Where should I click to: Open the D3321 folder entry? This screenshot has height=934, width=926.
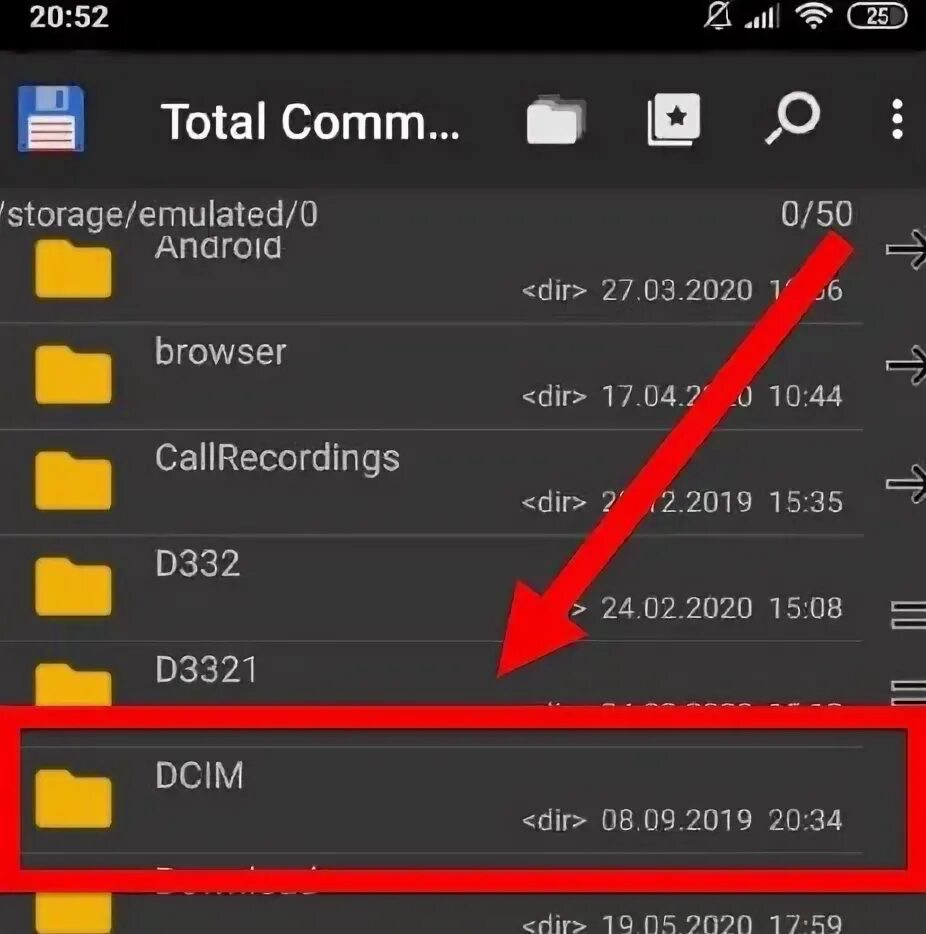click(x=432, y=674)
